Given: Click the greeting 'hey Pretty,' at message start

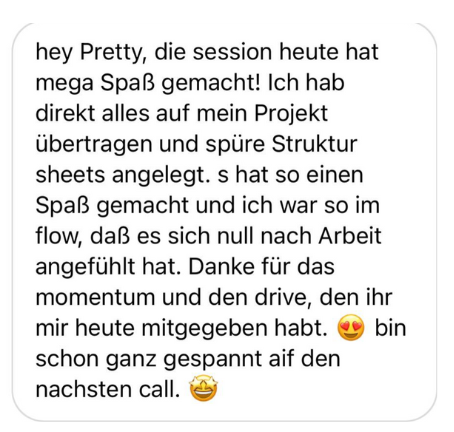Looking at the screenshot, I should [91, 53].
